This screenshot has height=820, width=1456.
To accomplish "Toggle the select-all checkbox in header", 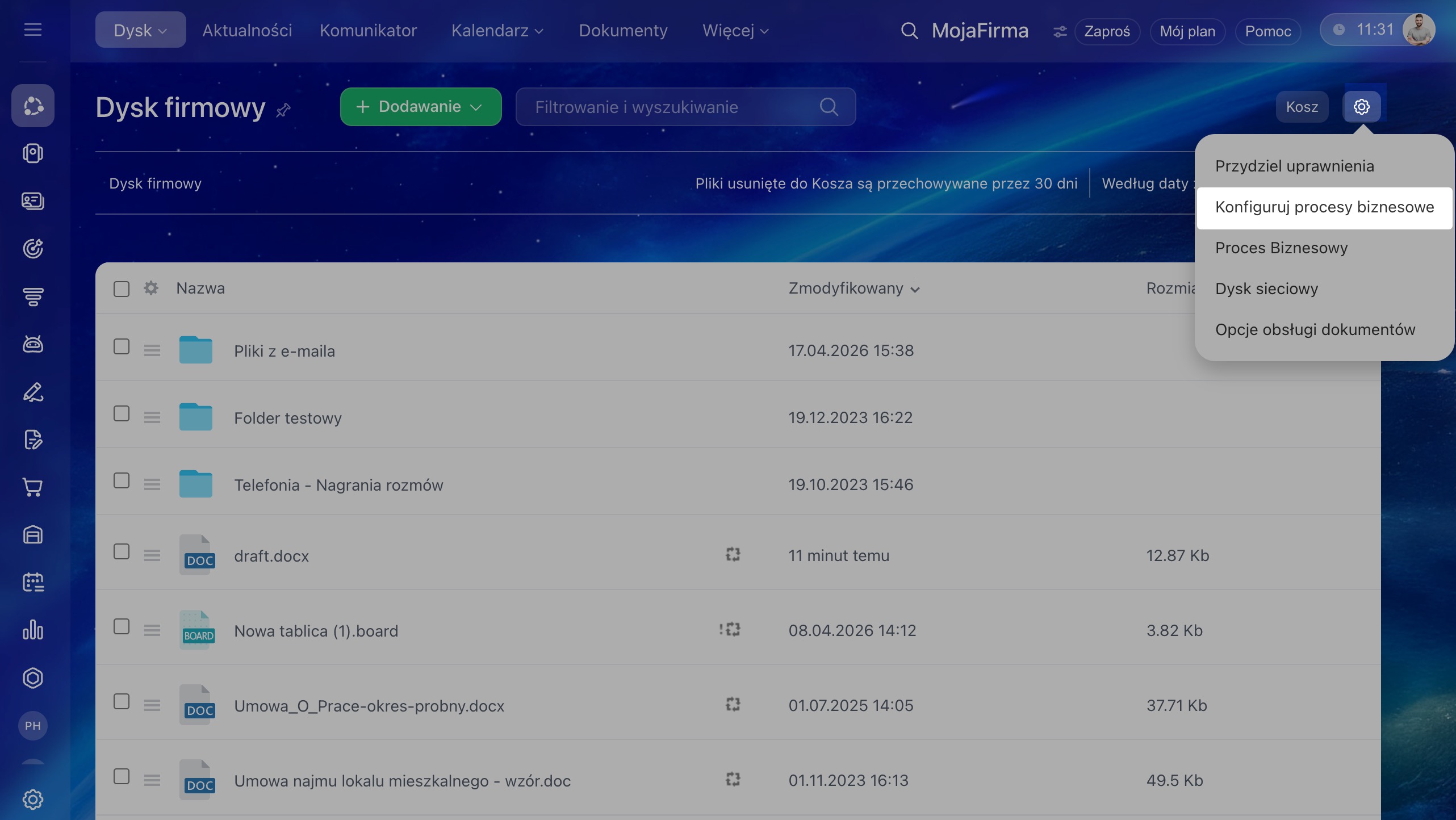I will [122, 289].
